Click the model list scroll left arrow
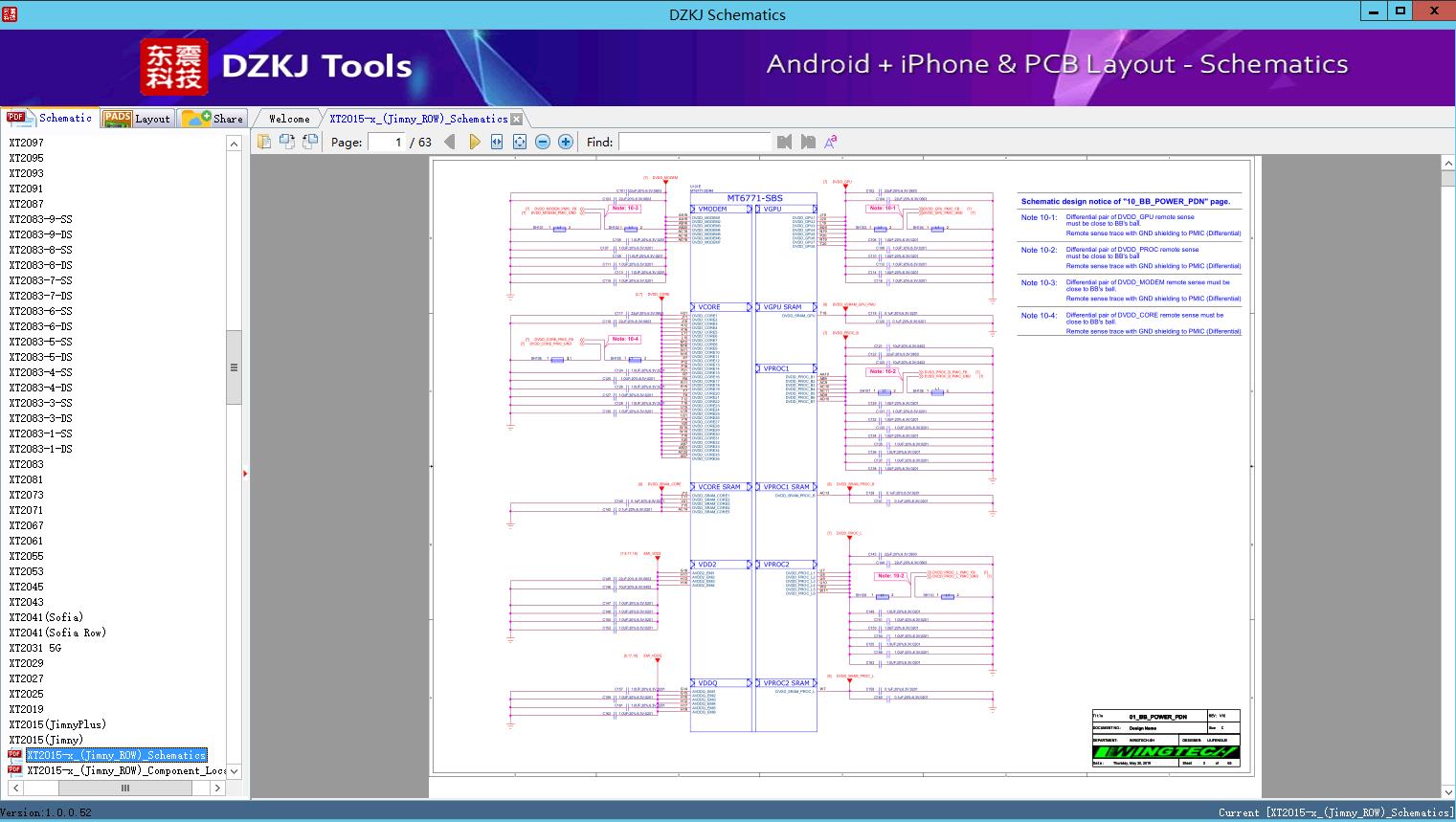The image size is (1456, 822). (16, 789)
